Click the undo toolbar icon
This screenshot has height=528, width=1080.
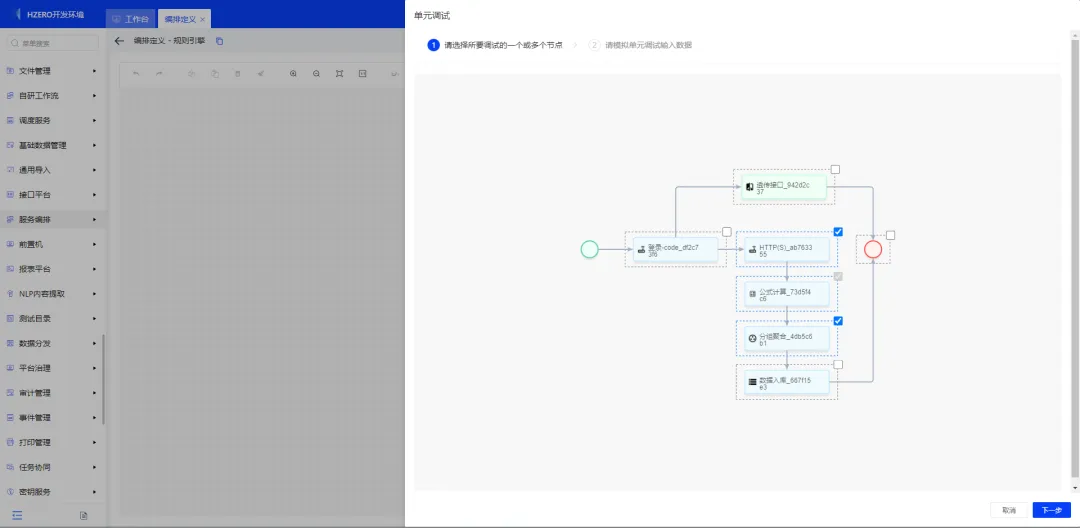(x=136, y=74)
